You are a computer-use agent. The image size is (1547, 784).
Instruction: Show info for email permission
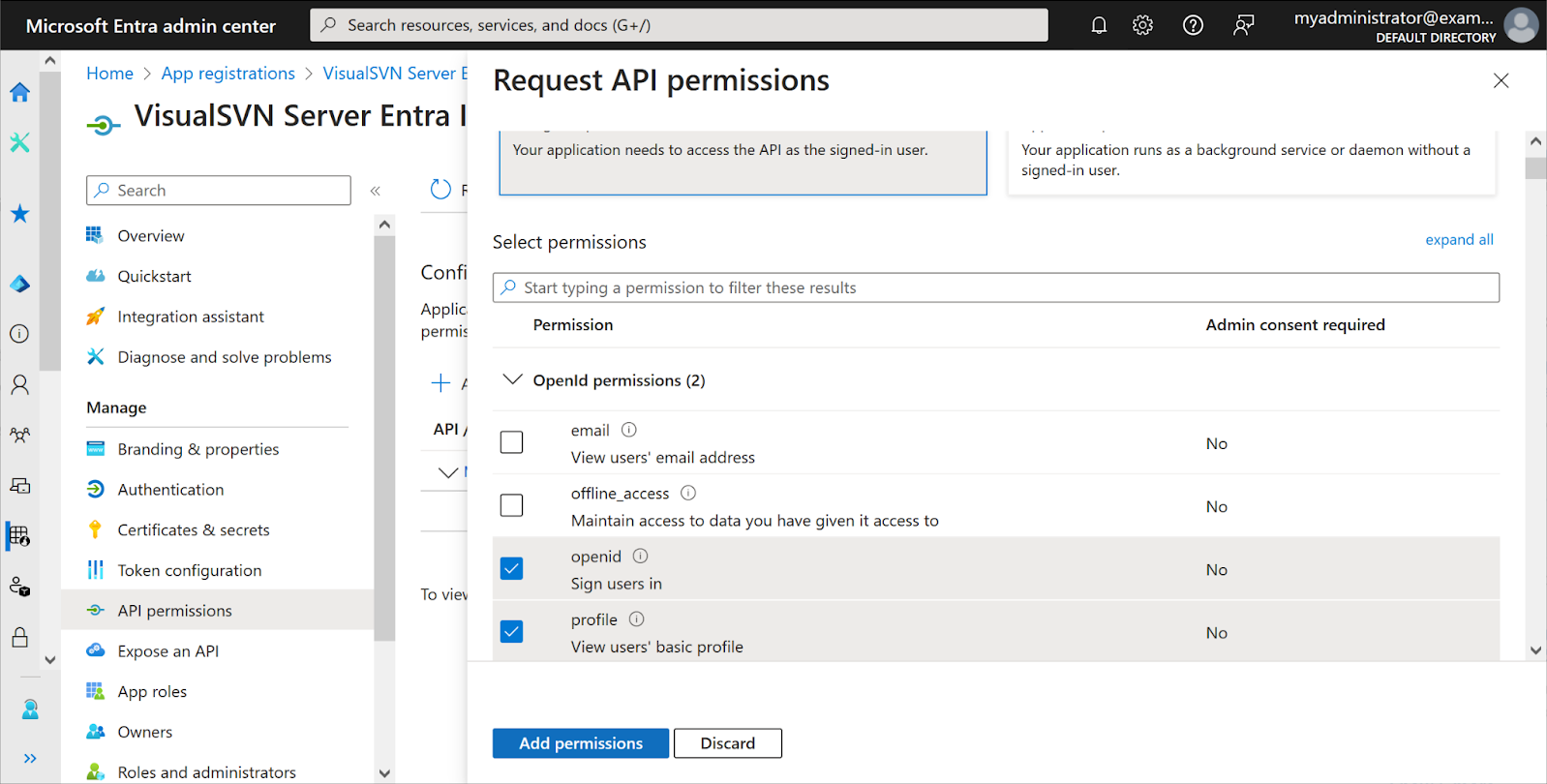(629, 430)
